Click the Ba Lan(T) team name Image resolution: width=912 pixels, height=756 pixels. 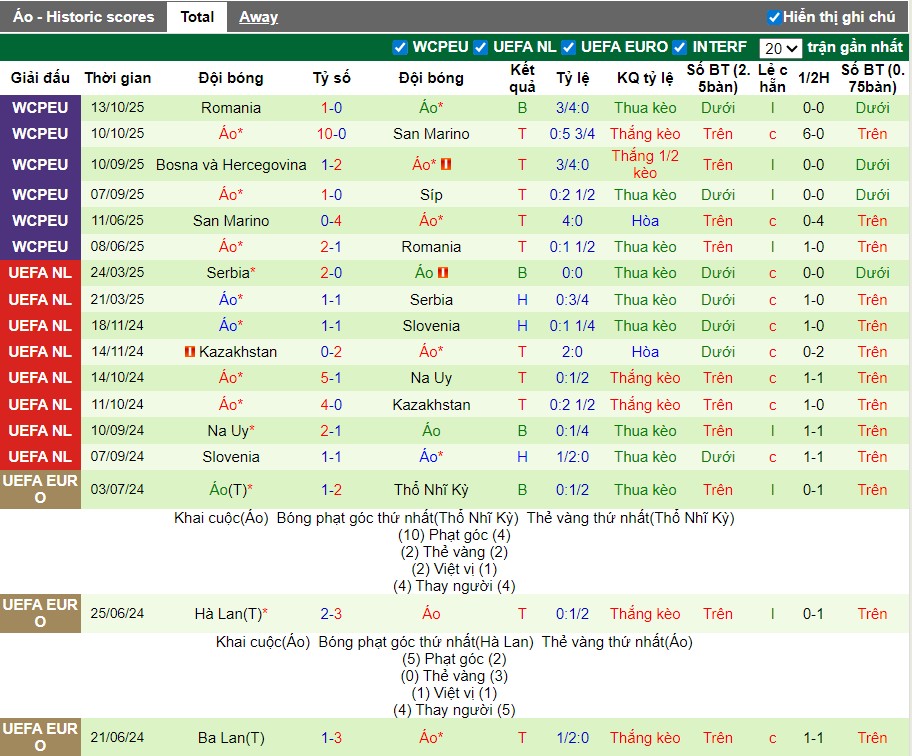pyautogui.click(x=231, y=738)
